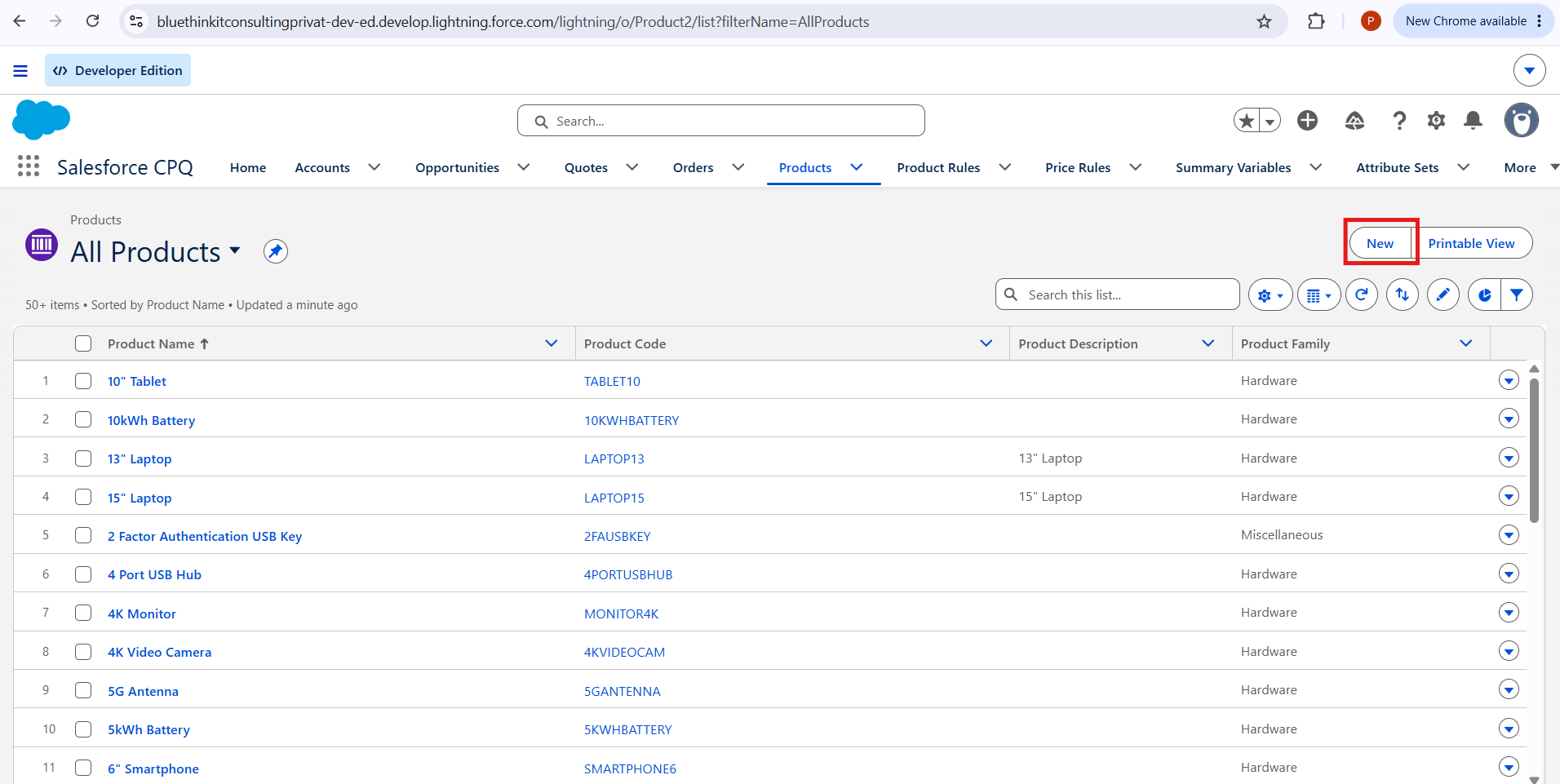
Task: Click the browser address bar URL
Action: [x=512, y=21]
